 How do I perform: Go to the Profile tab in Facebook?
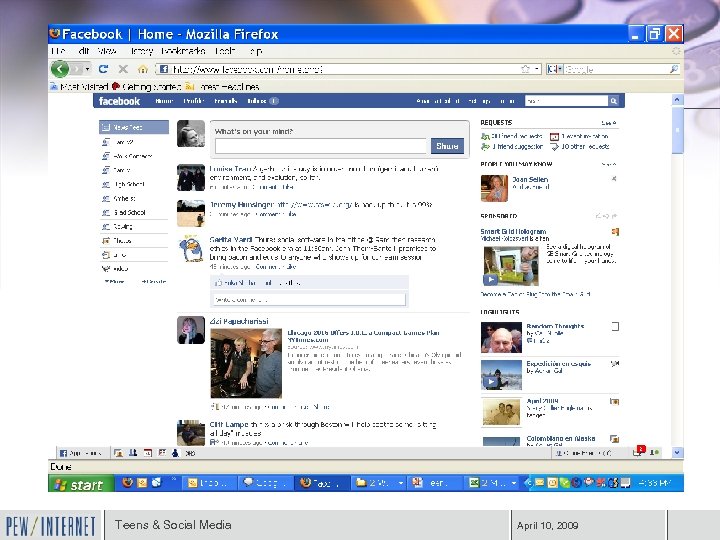[x=193, y=101]
